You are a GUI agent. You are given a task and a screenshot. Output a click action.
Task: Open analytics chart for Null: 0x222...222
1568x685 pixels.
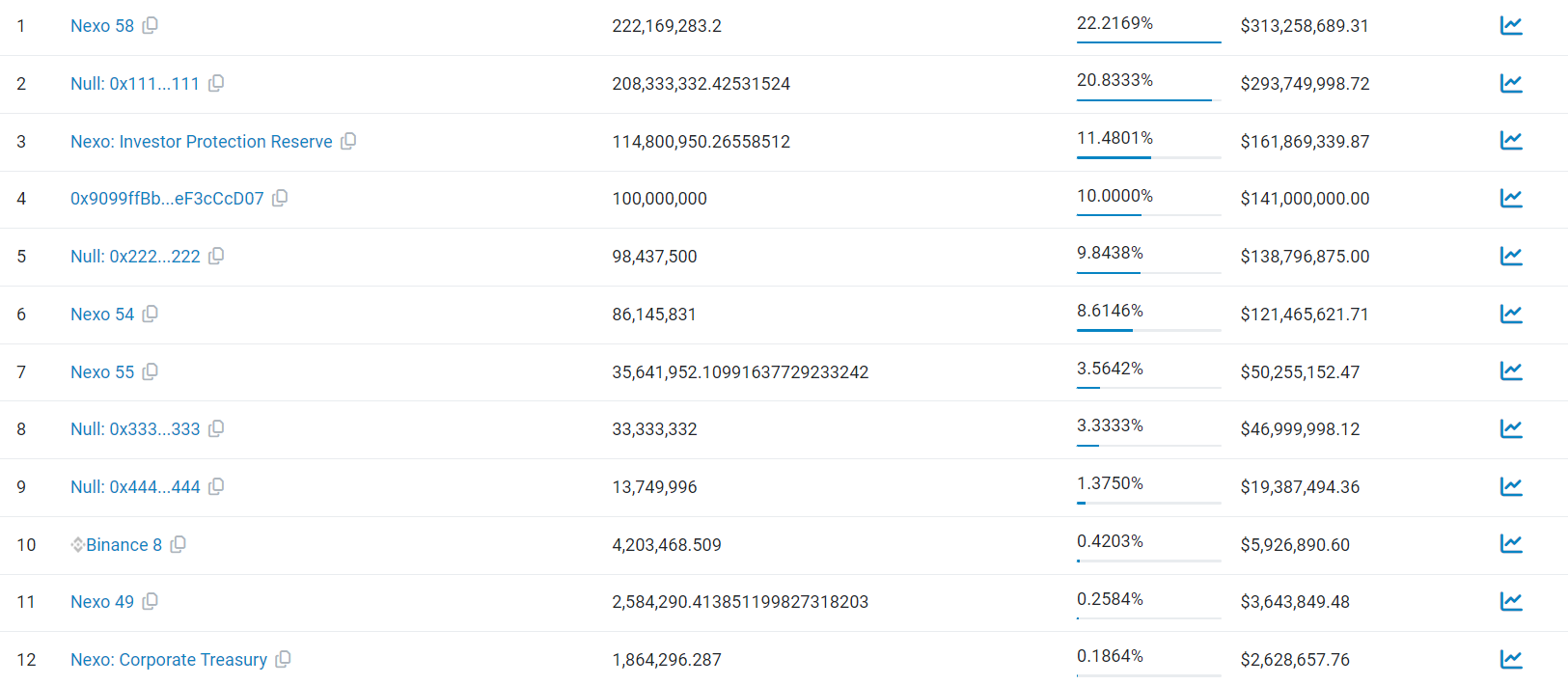click(x=1511, y=256)
